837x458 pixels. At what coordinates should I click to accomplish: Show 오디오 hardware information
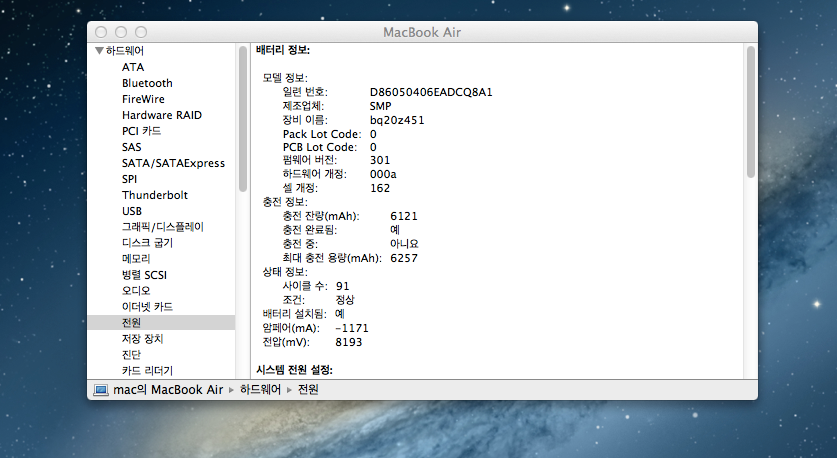click(x=136, y=291)
